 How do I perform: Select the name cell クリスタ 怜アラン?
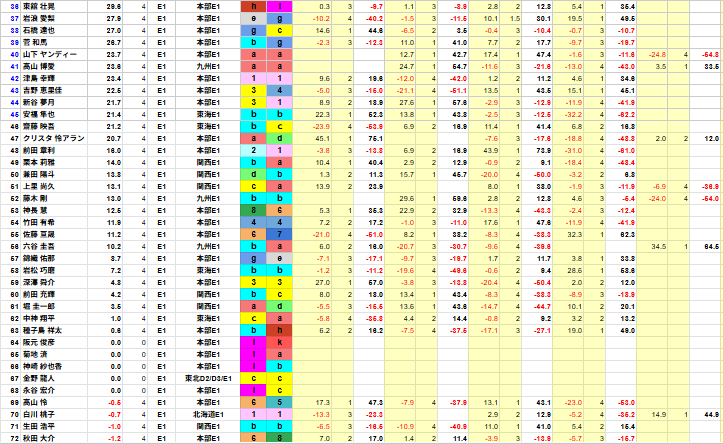(53, 138)
